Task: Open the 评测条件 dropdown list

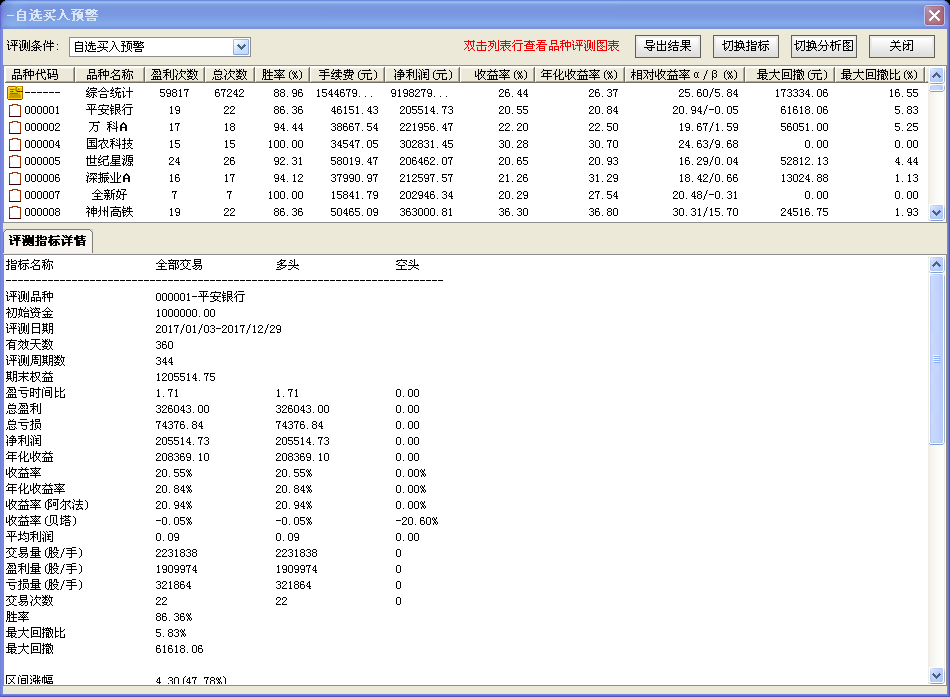Action: [241, 47]
